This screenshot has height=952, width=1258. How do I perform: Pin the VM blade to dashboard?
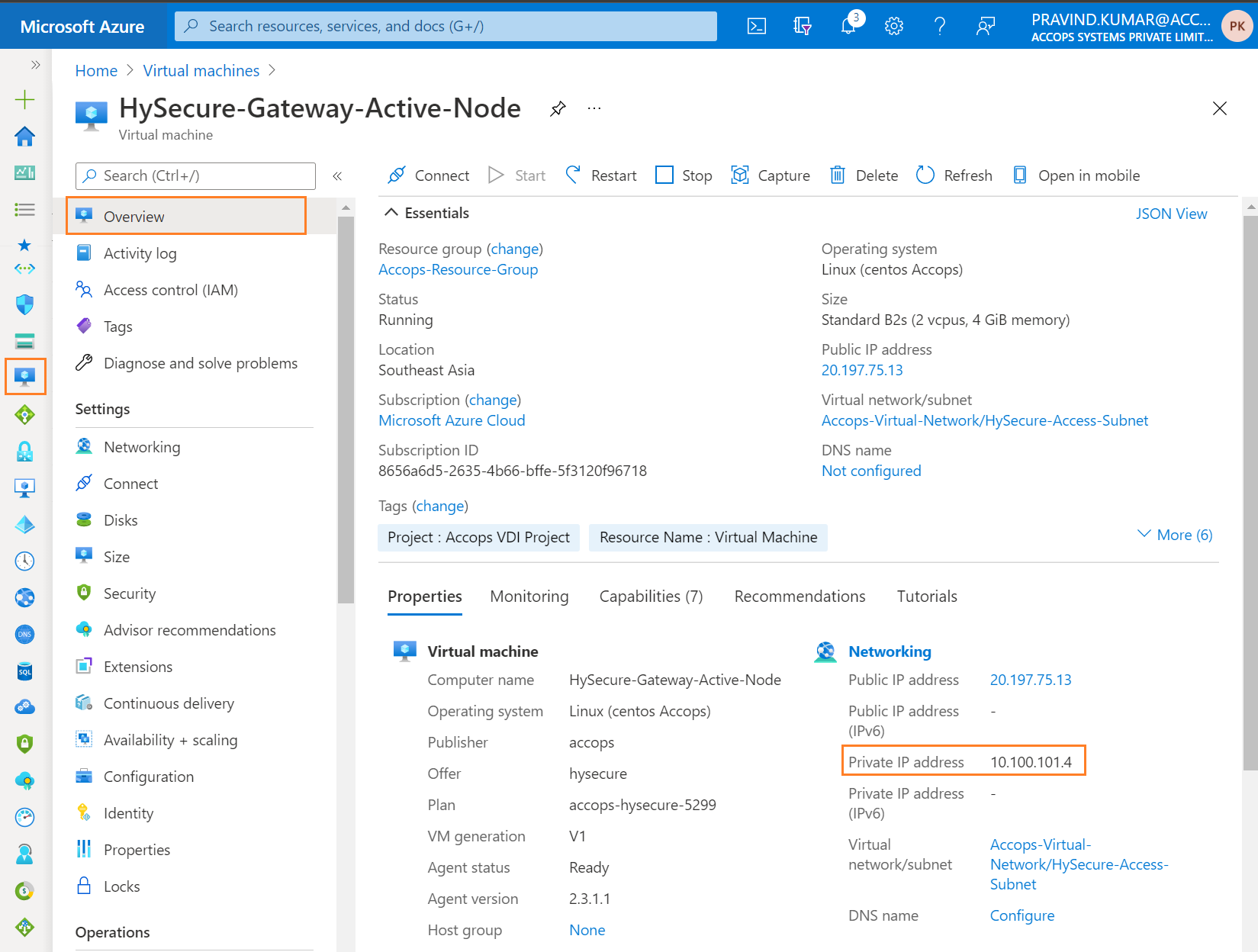558,108
